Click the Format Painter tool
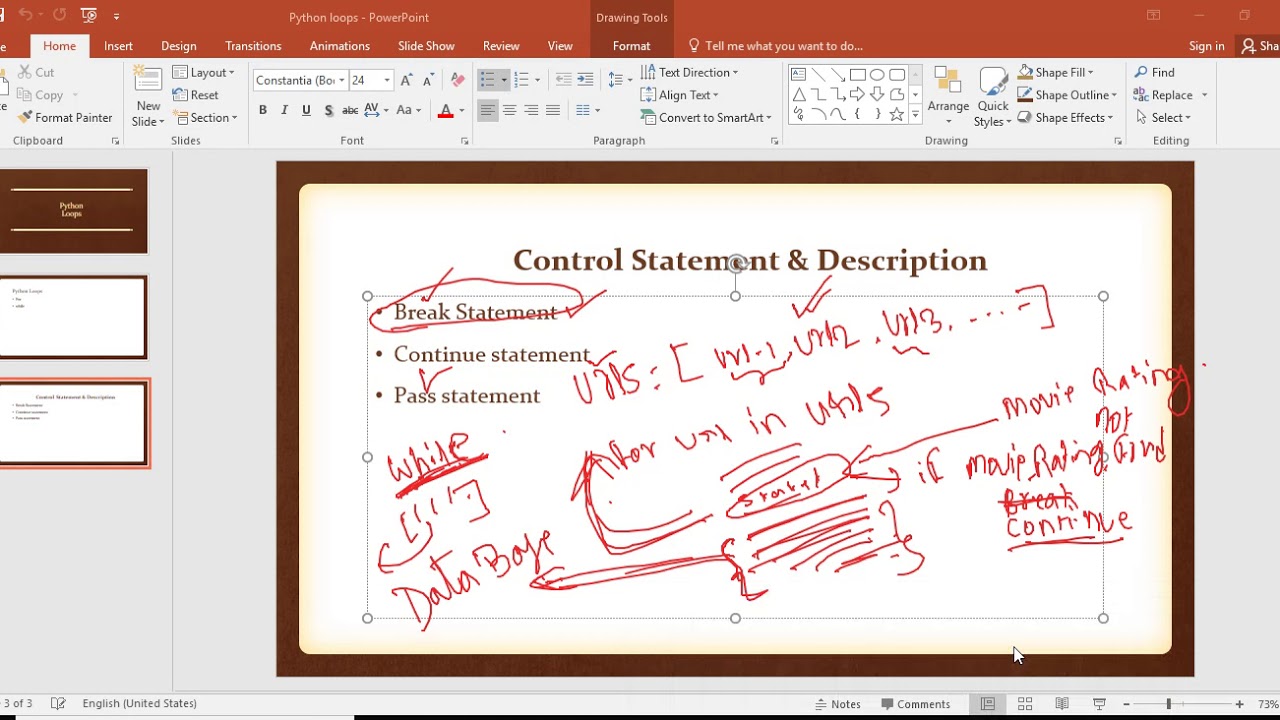Image resolution: width=1280 pixels, height=720 pixels. pyautogui.click(x=65, y=117)
